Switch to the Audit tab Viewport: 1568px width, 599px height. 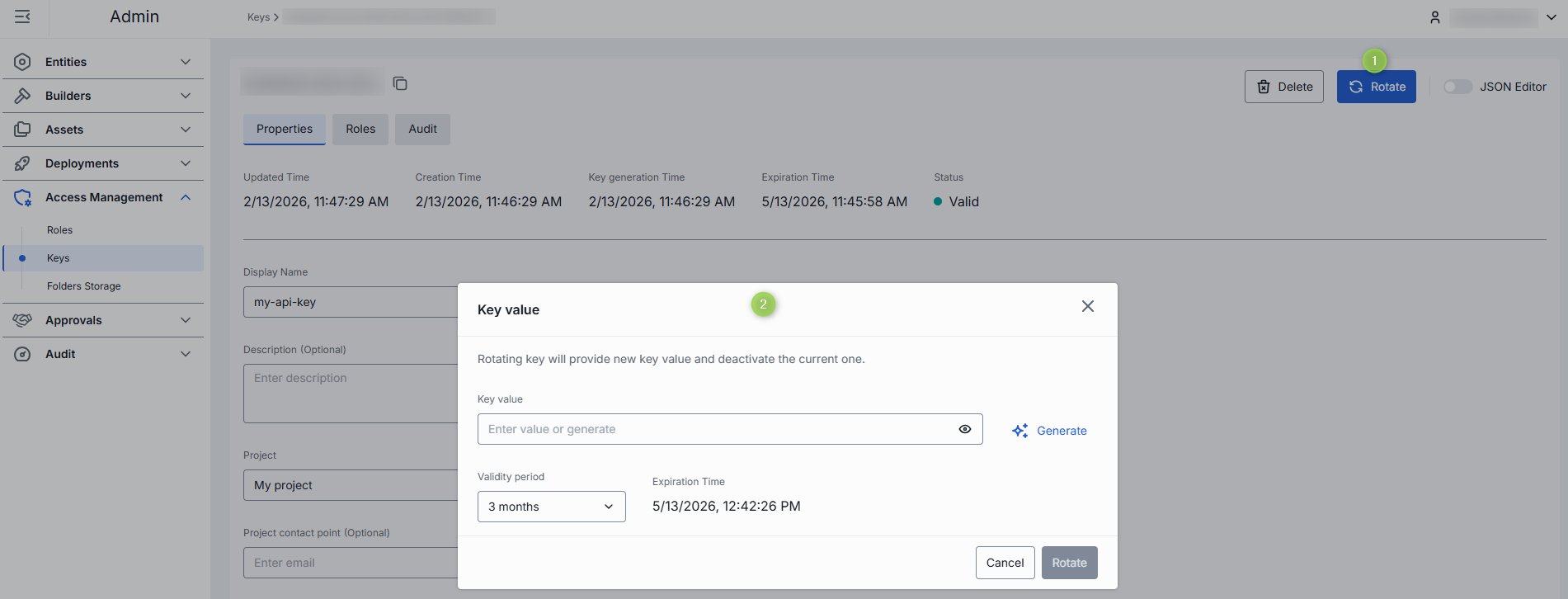422,130
